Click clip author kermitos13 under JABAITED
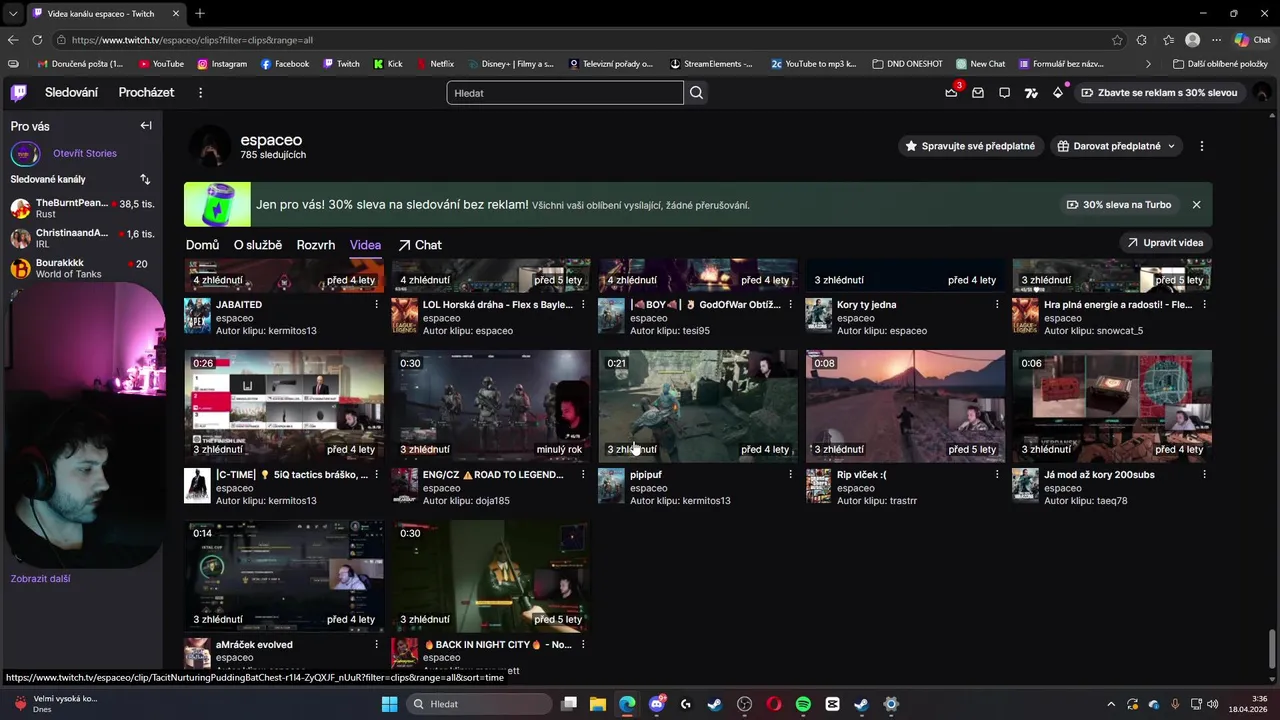Image resolution: width=1280 pixels, height=720 pixels. tap(293, 330)
